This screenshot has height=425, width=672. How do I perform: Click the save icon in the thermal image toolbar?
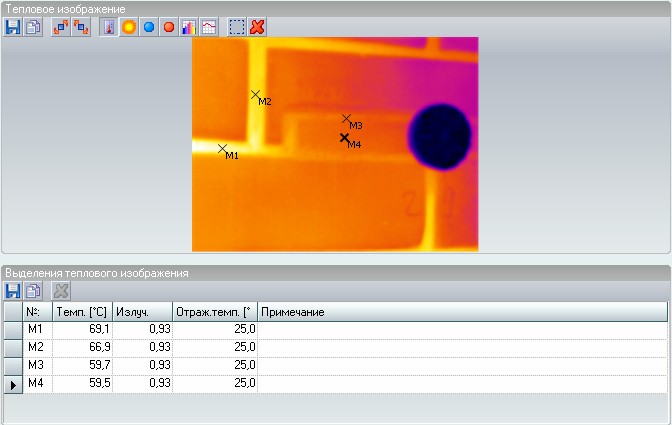[x=13, y=27]
